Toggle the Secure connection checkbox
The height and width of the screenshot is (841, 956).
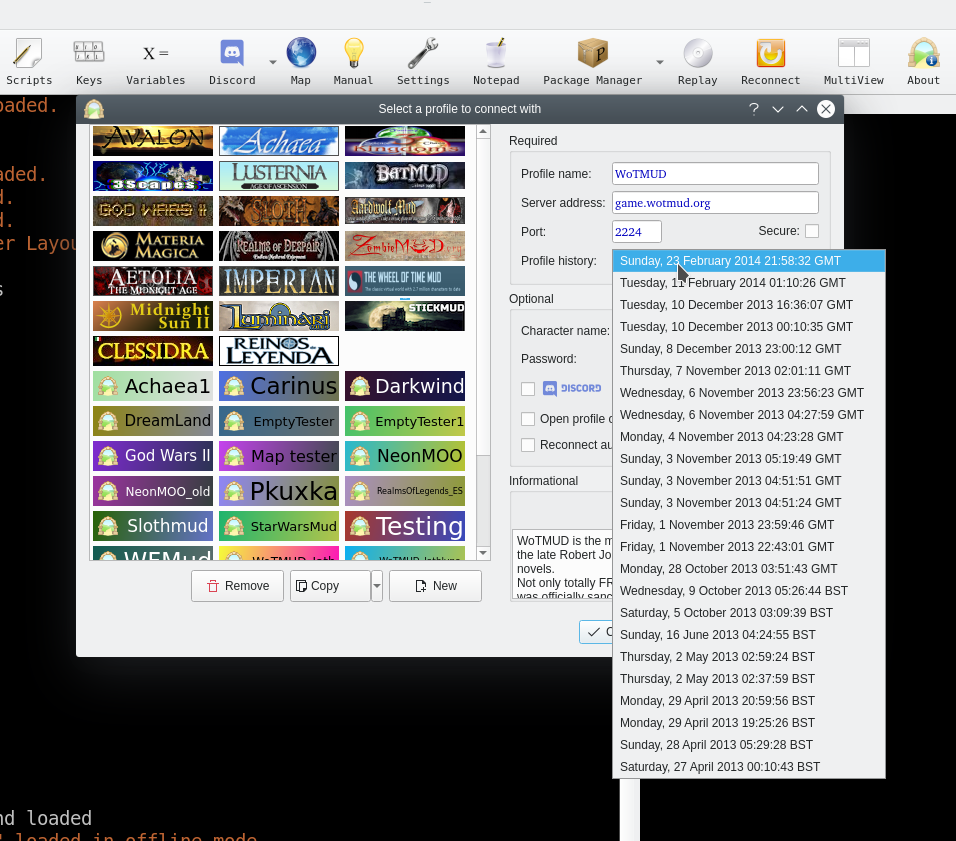(x=812, y=231)
